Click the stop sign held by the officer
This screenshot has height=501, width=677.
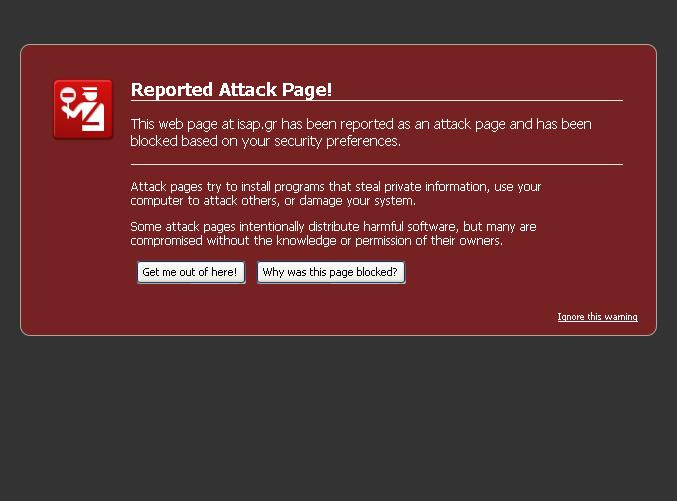[69, 97]
